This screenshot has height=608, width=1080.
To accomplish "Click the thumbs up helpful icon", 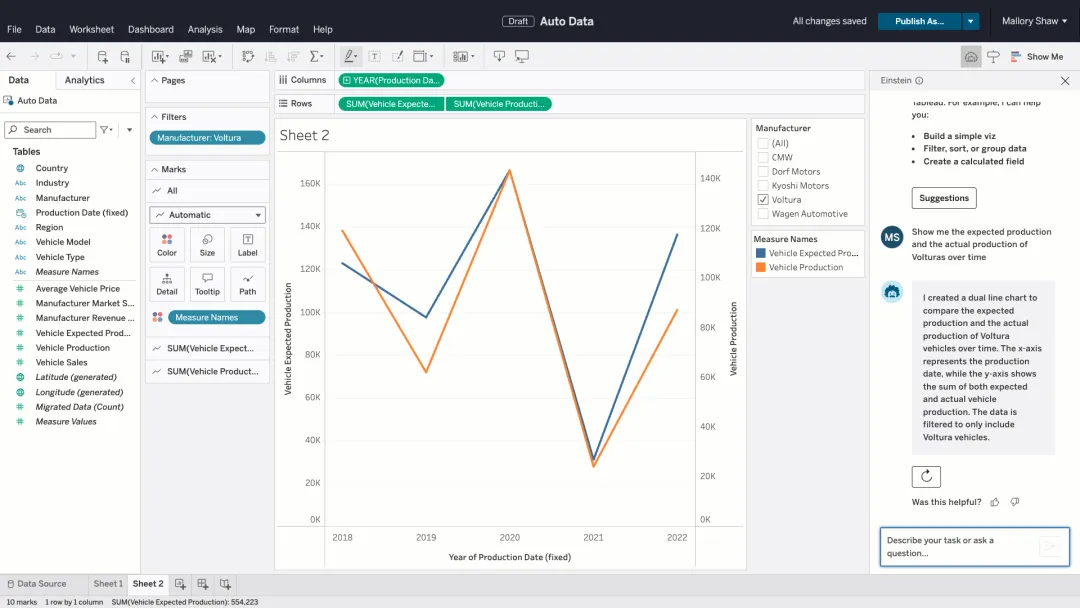I will click(x=995, y=502).
